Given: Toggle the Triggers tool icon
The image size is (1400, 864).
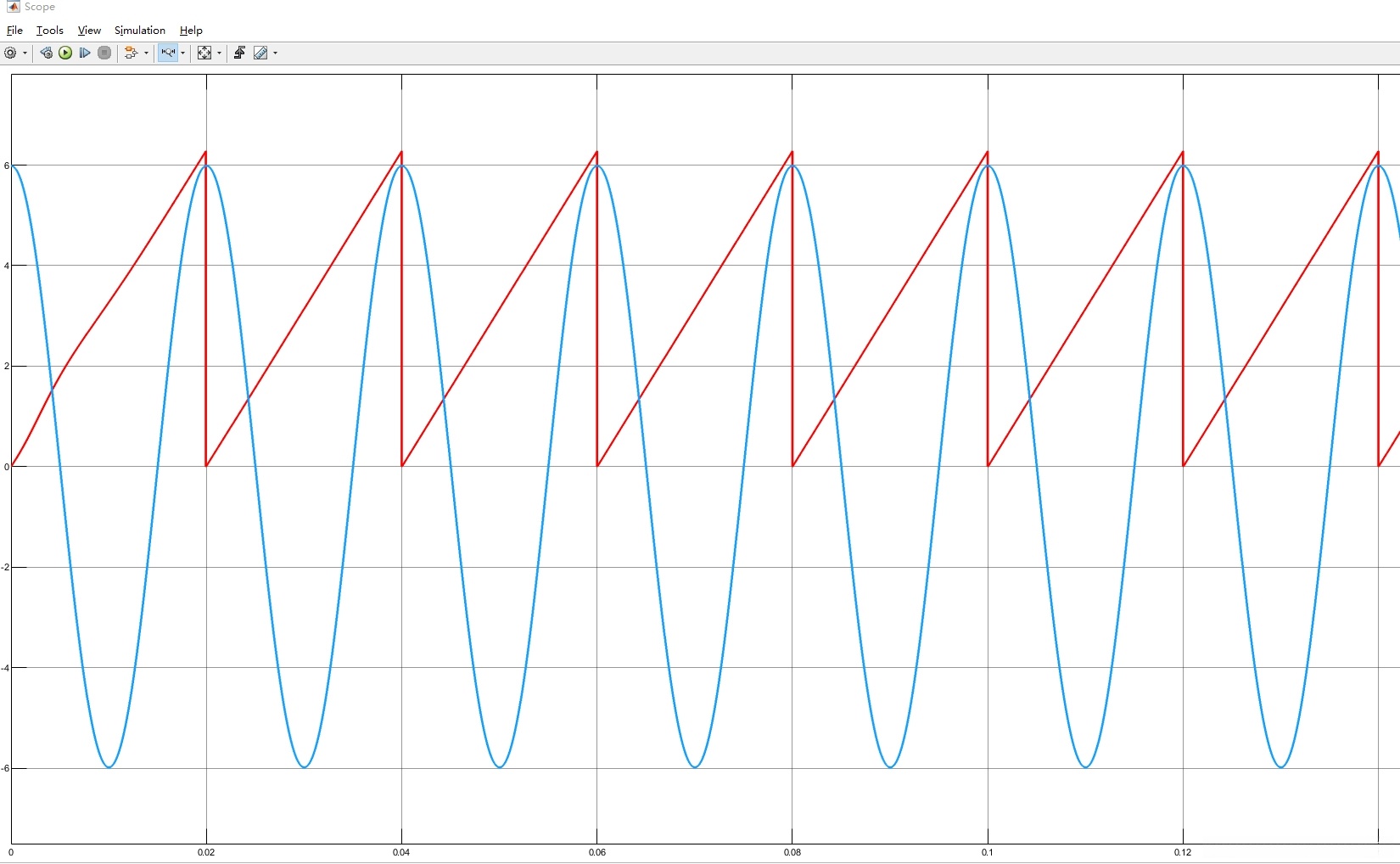Looking at the screenshot, I should 239,53.
